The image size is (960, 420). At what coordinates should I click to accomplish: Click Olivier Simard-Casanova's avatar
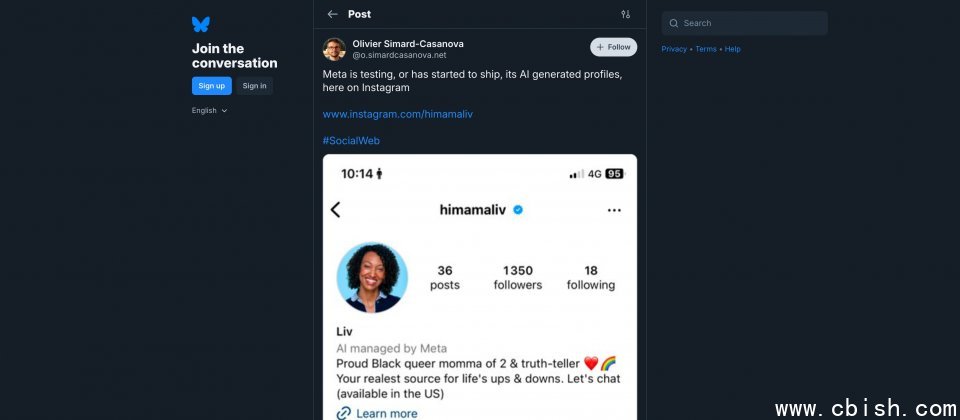(x=334, y=49)
